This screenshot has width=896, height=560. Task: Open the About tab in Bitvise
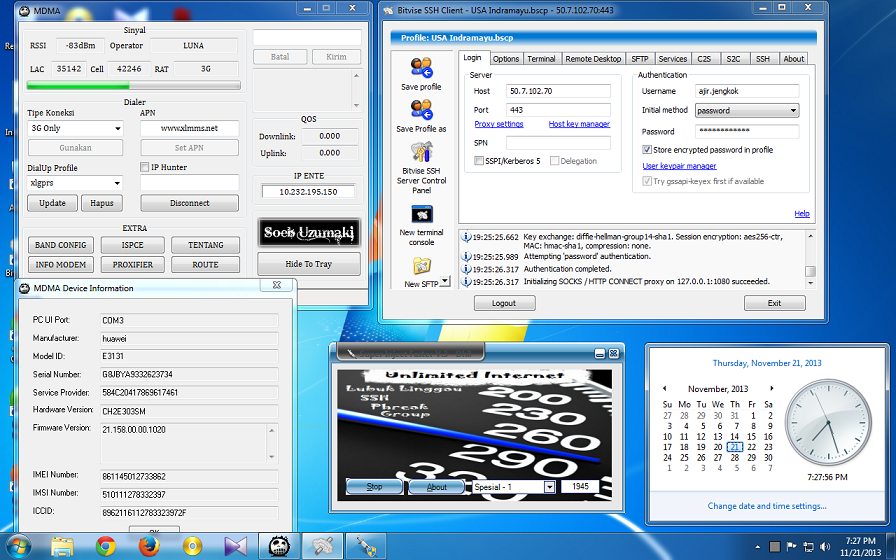coord(794,59)
